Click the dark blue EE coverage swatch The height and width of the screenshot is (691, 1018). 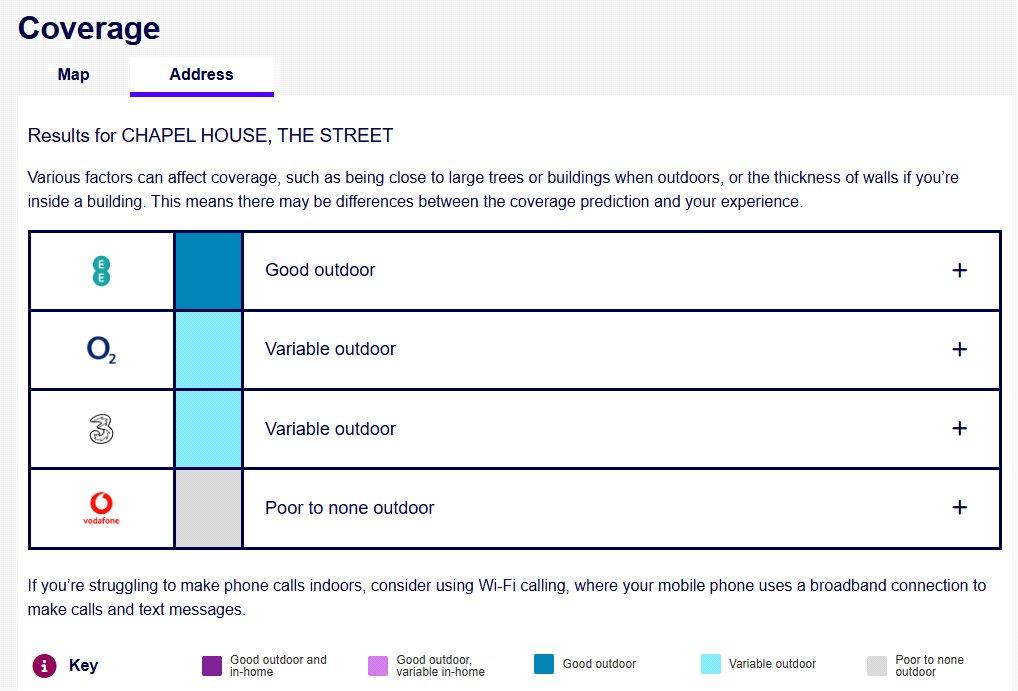(x=208, y=270)
